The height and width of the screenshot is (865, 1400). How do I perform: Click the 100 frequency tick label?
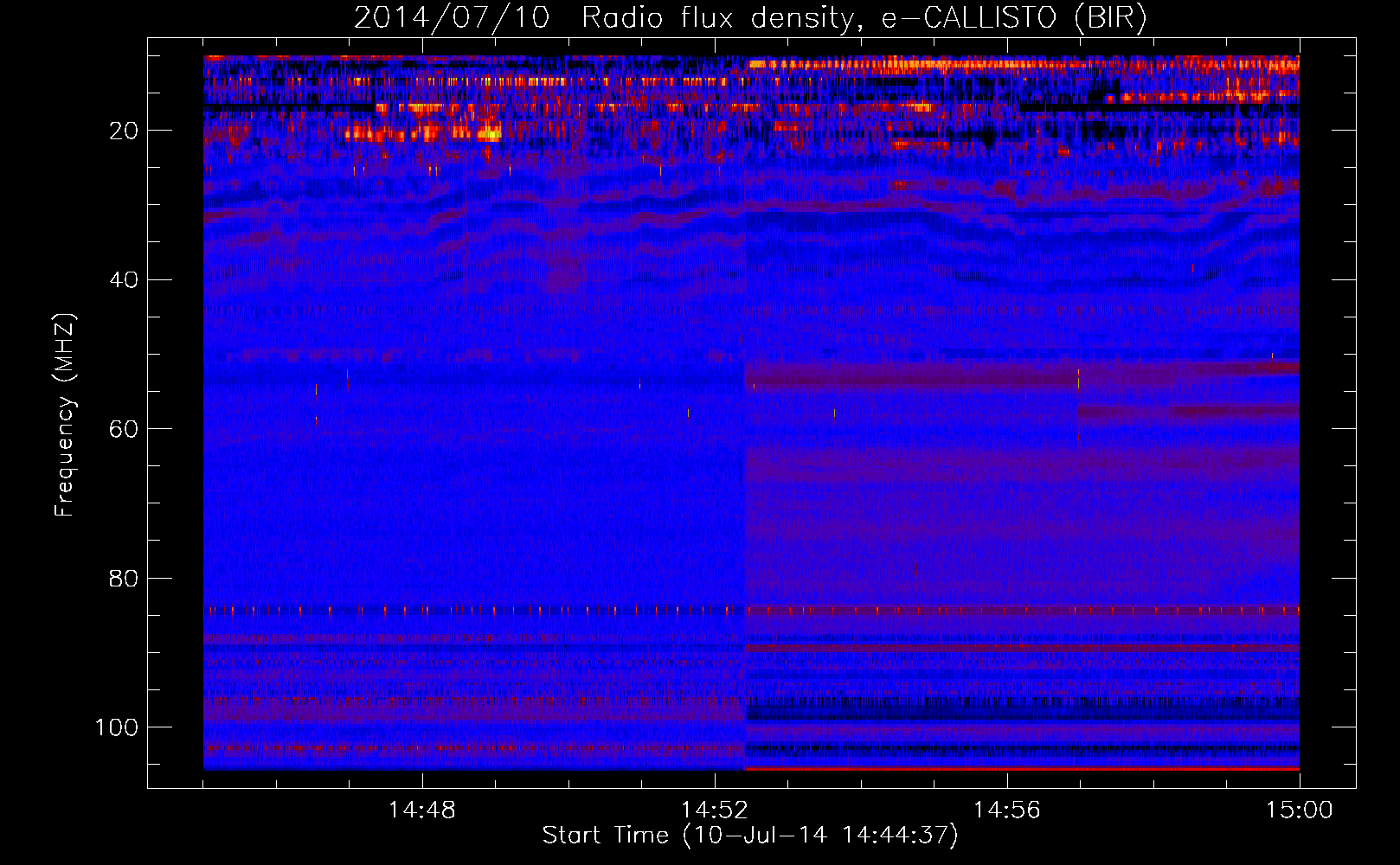(117, 727)
